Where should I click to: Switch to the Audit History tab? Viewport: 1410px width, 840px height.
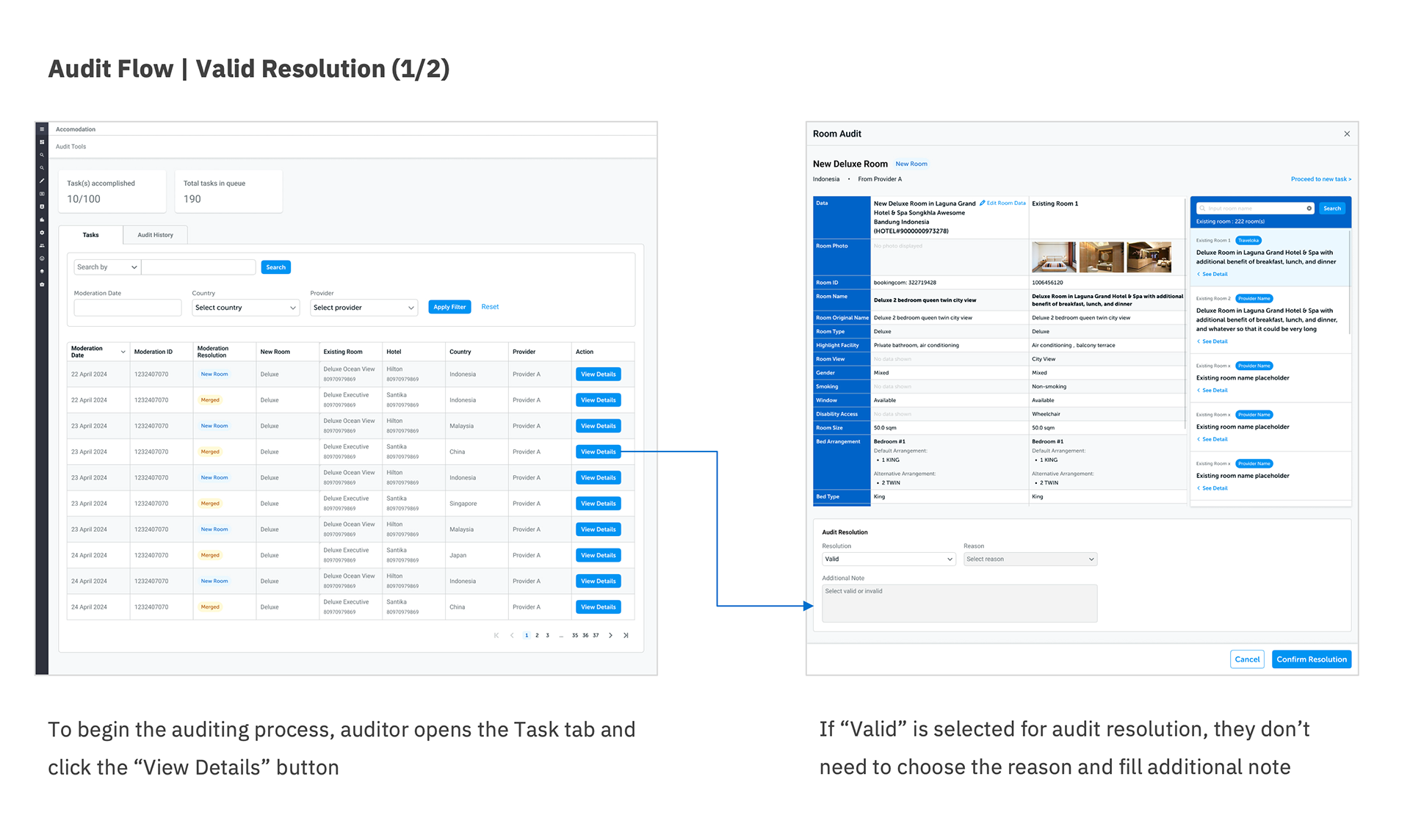click(x=155, y=235)
